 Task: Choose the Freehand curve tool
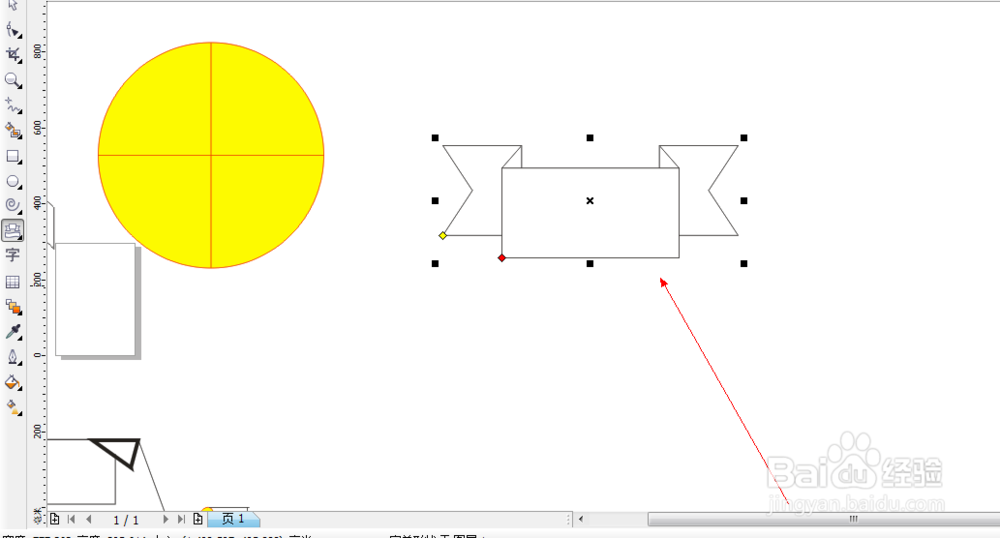13,105
